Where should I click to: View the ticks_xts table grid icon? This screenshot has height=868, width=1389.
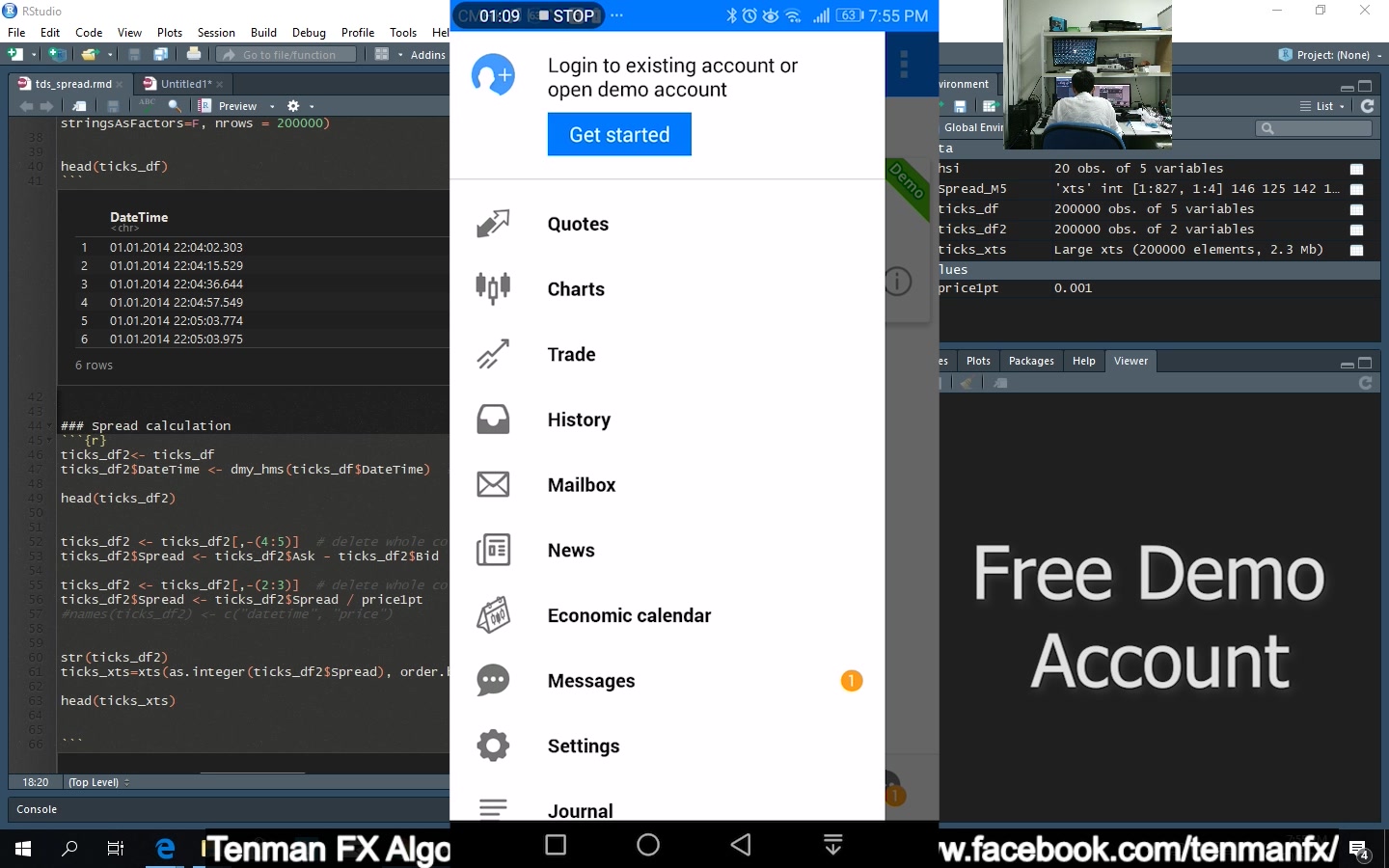[1356, 250]
